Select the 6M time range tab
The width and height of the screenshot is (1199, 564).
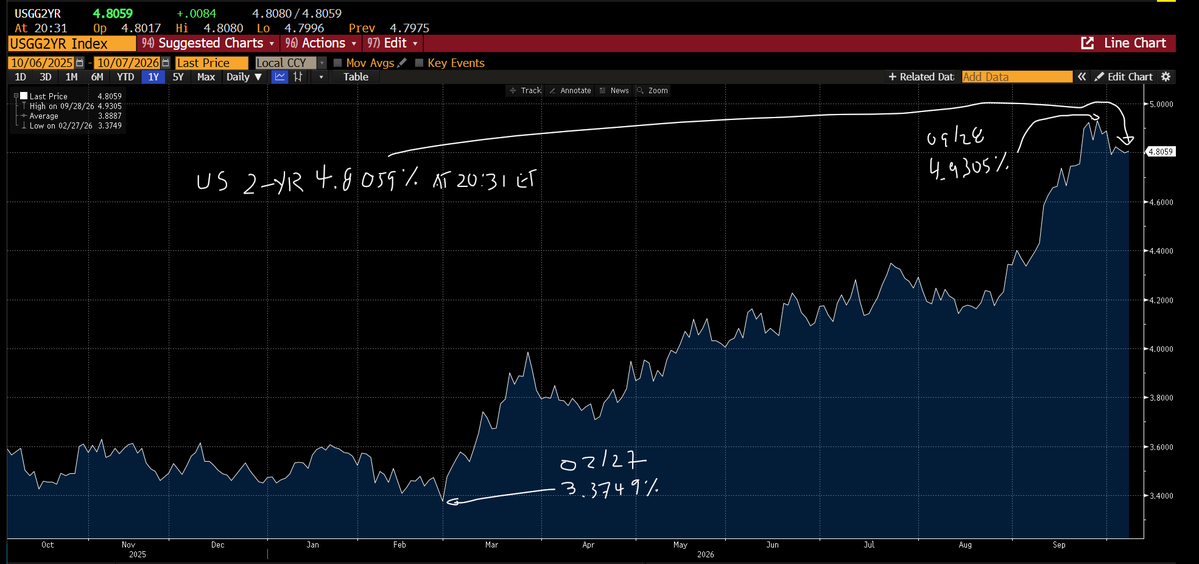(97, 77)
